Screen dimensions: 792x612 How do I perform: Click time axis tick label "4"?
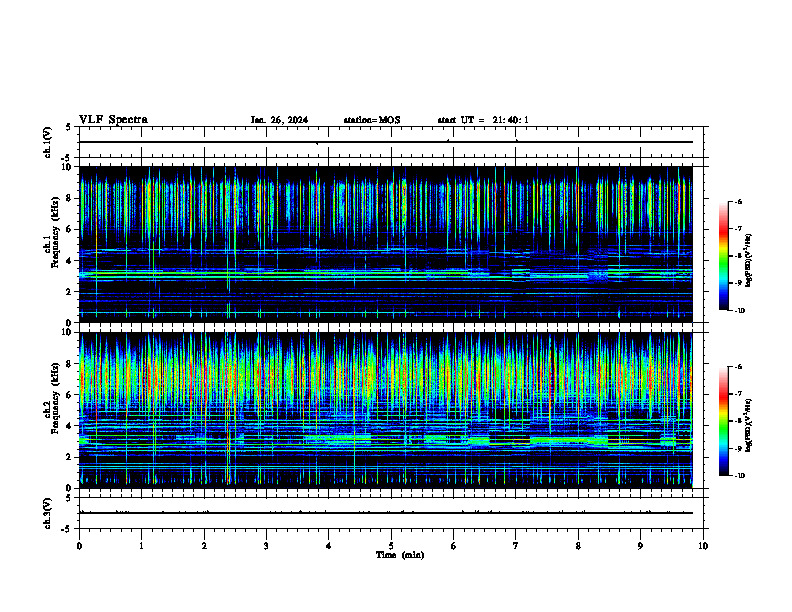coord(329,546)
